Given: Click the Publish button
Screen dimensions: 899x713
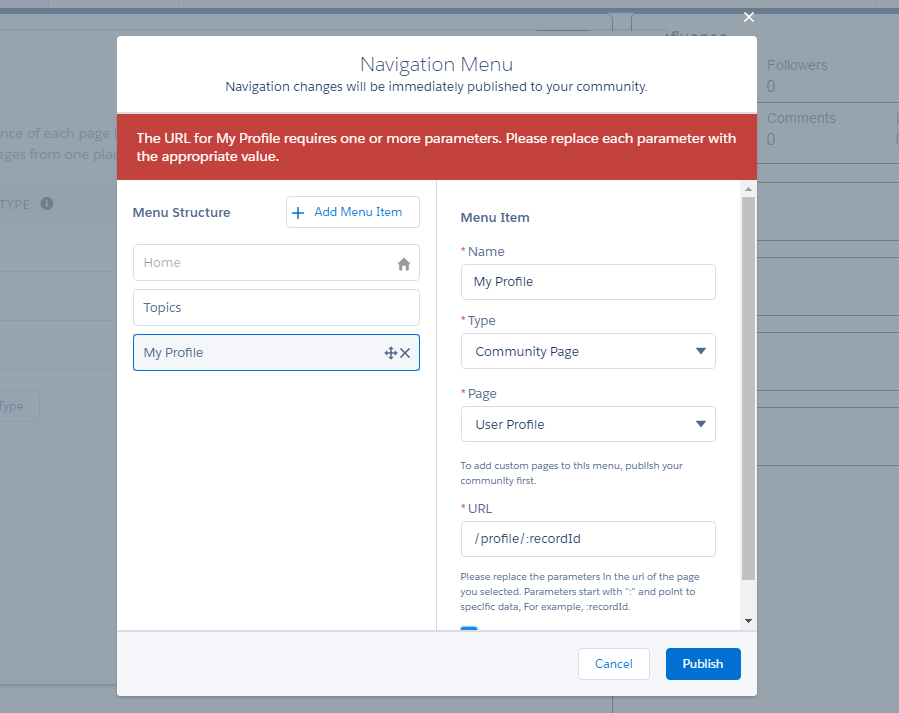Looking at the screenshot, I should coord(703,664).
